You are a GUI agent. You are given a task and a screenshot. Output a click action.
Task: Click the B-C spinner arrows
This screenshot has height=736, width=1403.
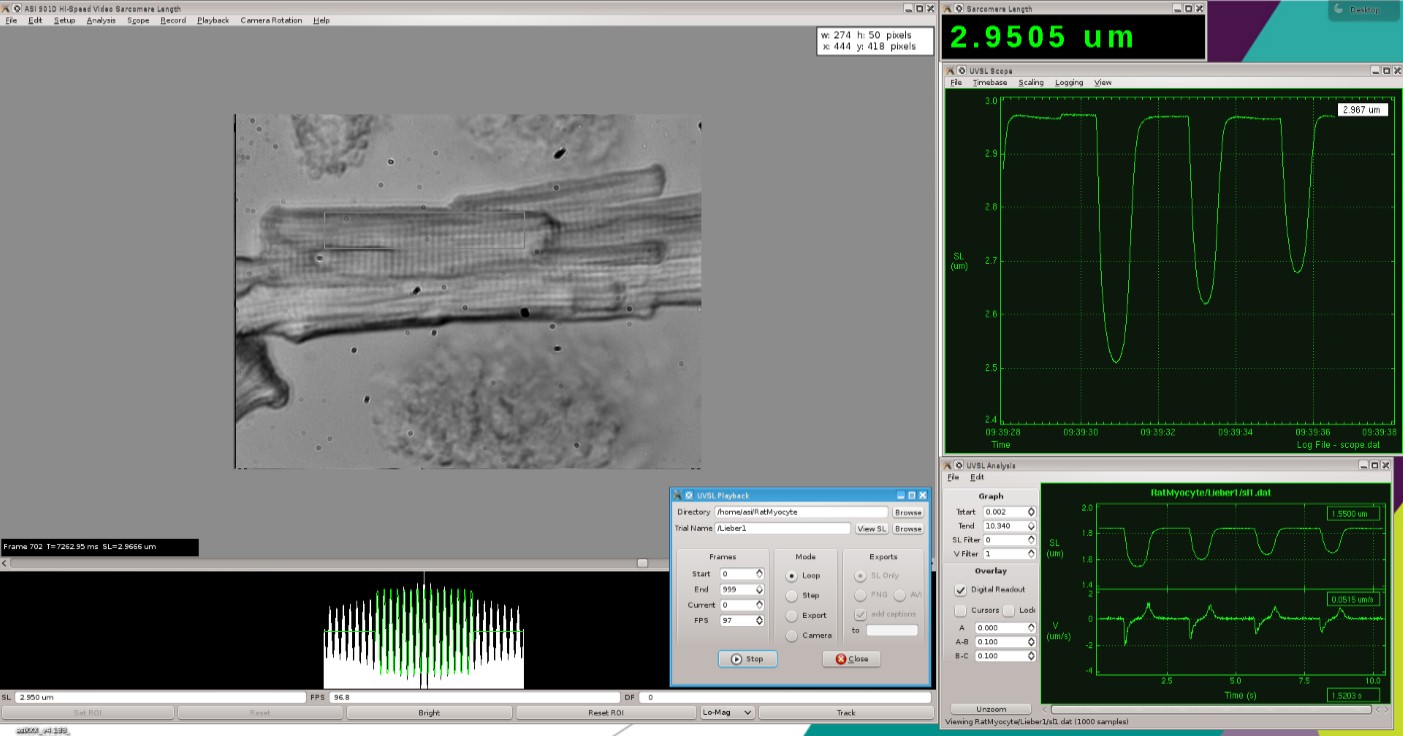tap(1032, 656)
